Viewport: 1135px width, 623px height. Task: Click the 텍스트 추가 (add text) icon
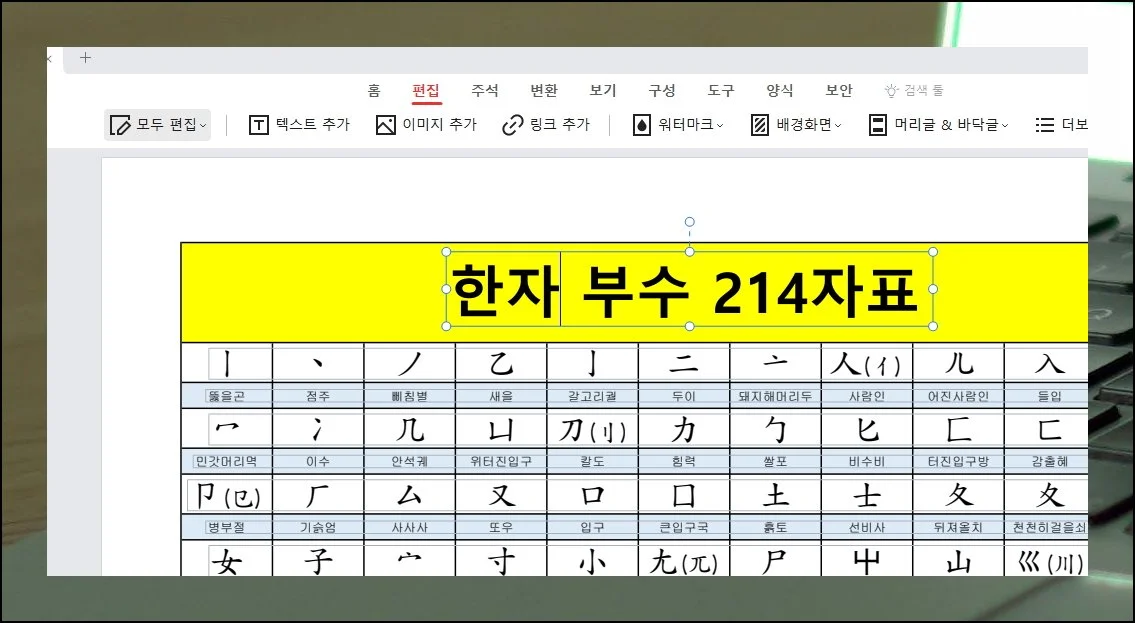(259, 125)
